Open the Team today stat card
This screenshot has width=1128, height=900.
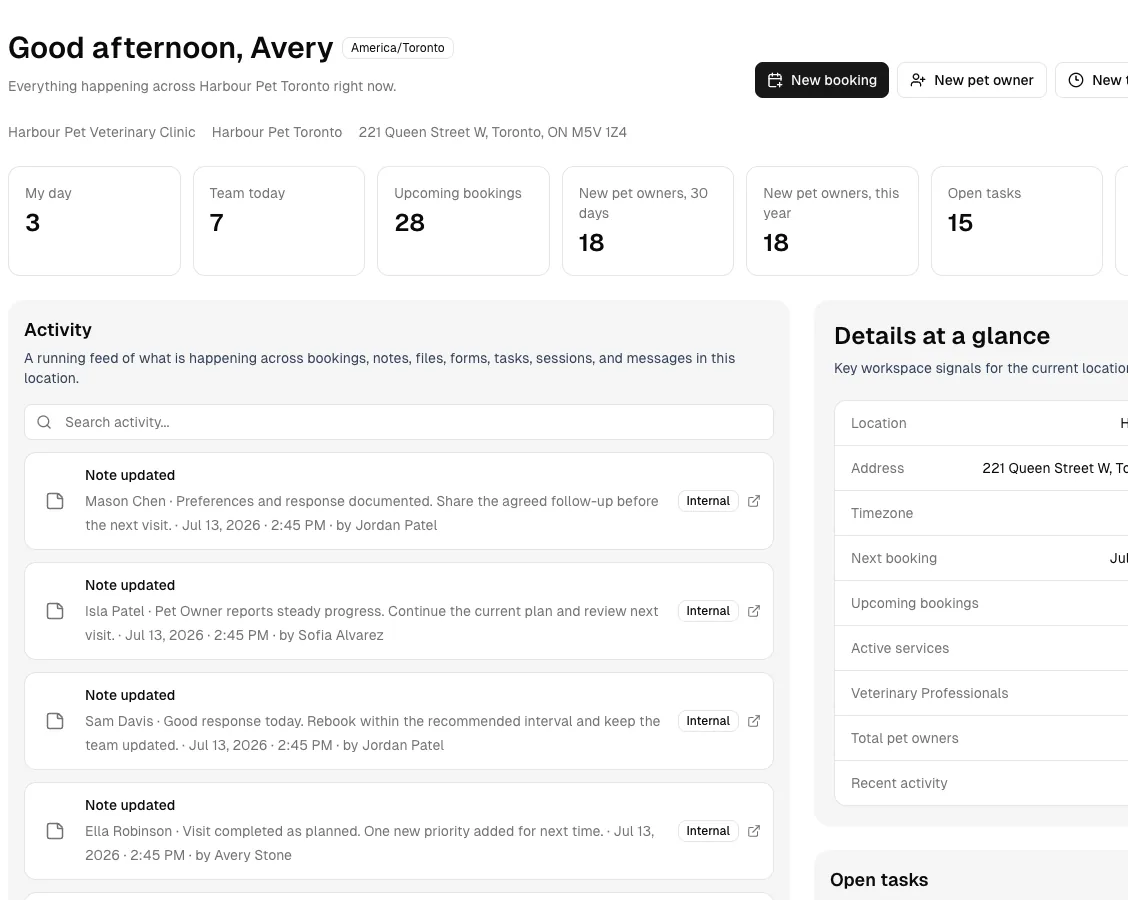point(279,221)
